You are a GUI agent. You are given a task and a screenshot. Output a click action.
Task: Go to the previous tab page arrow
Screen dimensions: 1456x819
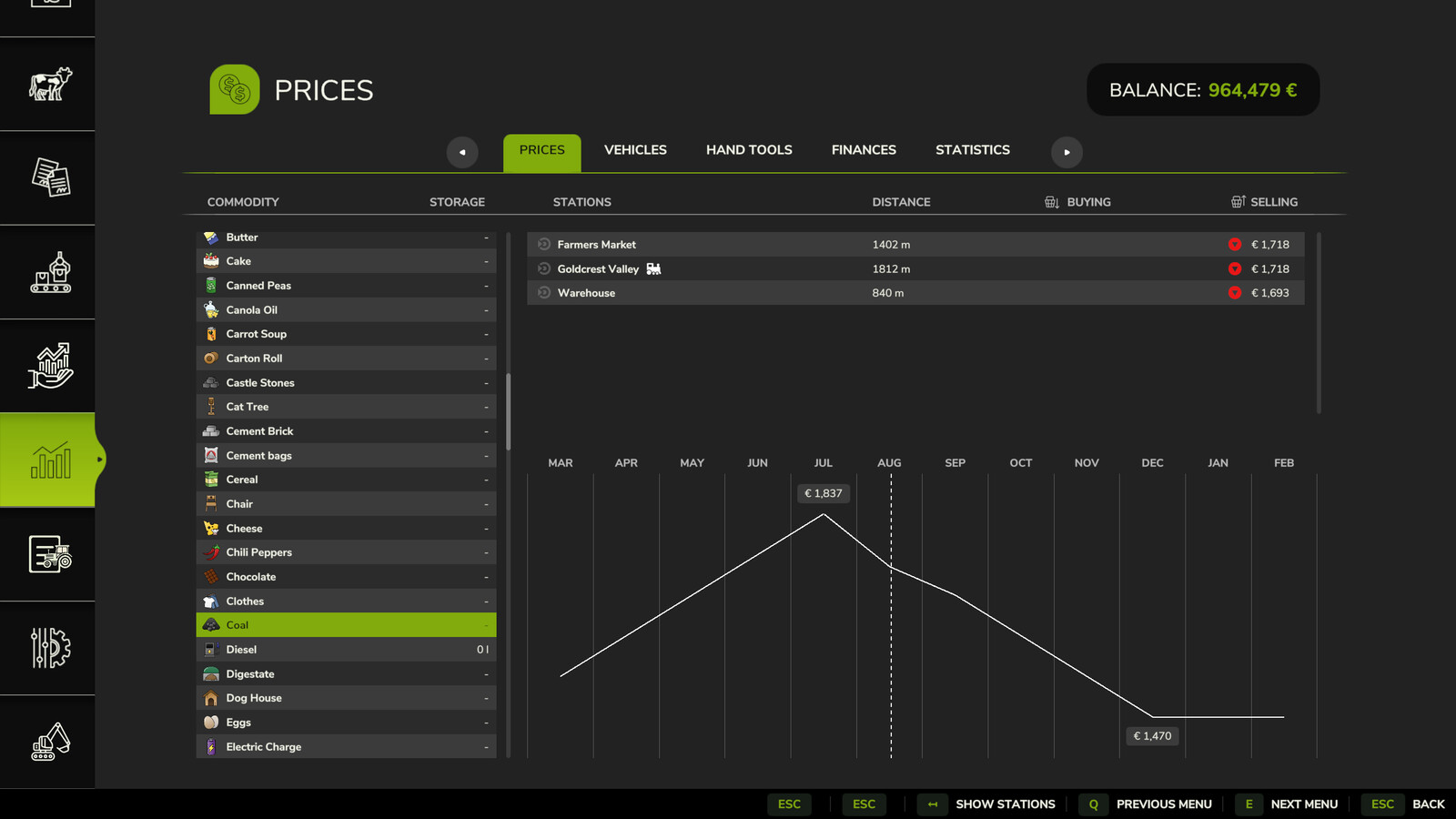462,152
